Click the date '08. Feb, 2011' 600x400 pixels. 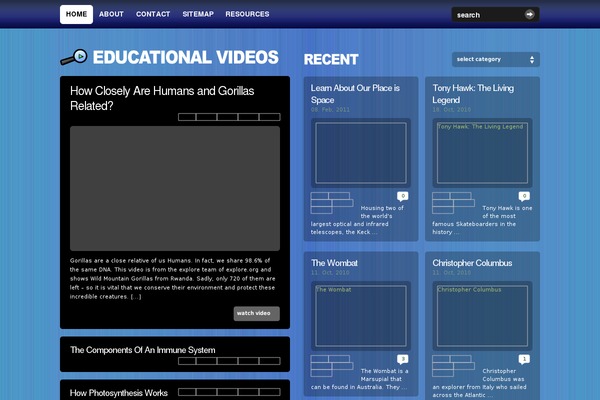click(x=330, y=110)
